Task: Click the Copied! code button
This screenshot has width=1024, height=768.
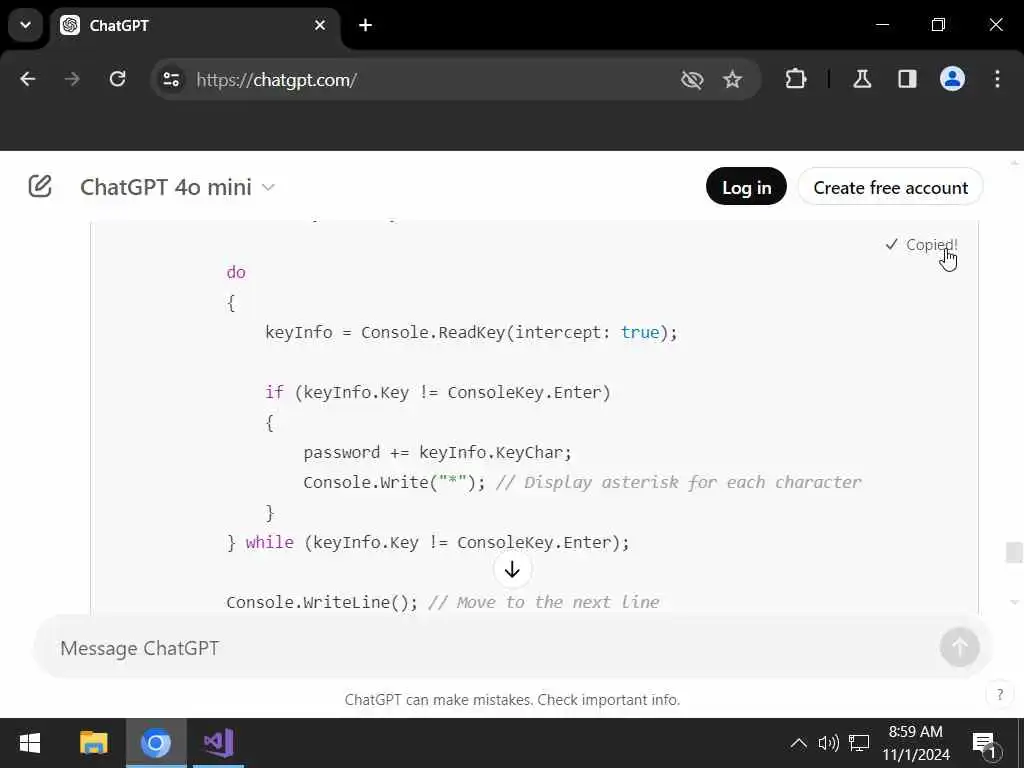Action: click(x=921, y=245)
